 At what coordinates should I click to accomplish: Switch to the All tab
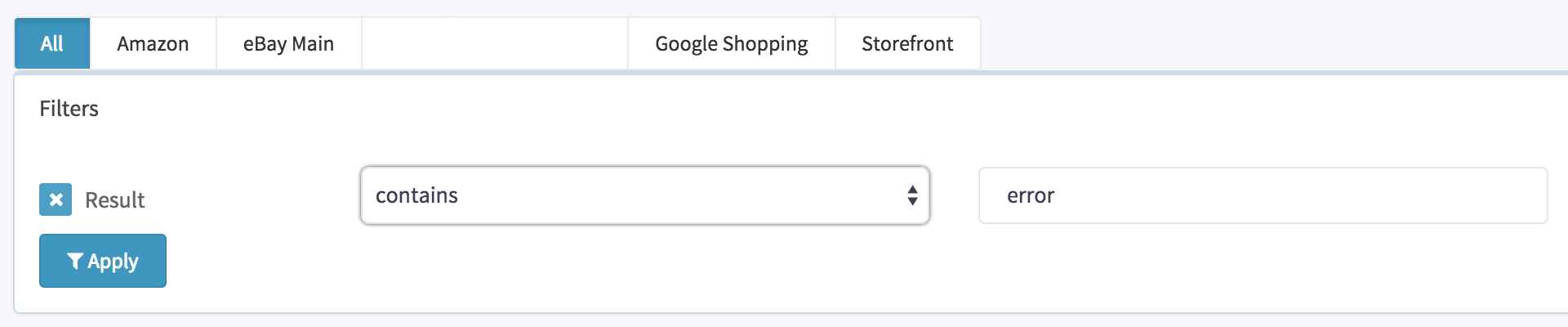pos(52,43)
